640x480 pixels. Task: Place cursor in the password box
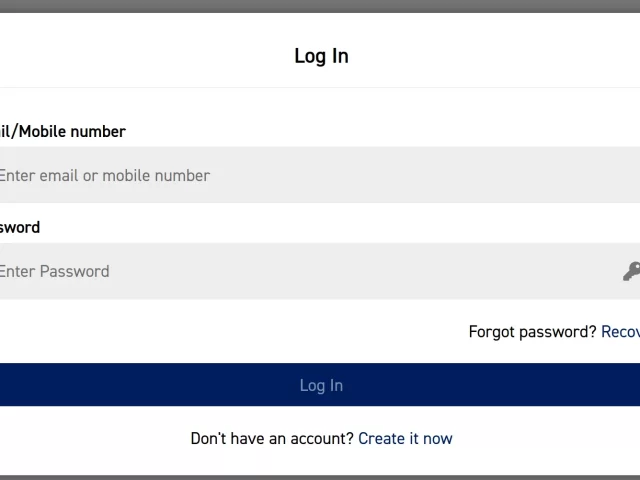coord(300,271)
